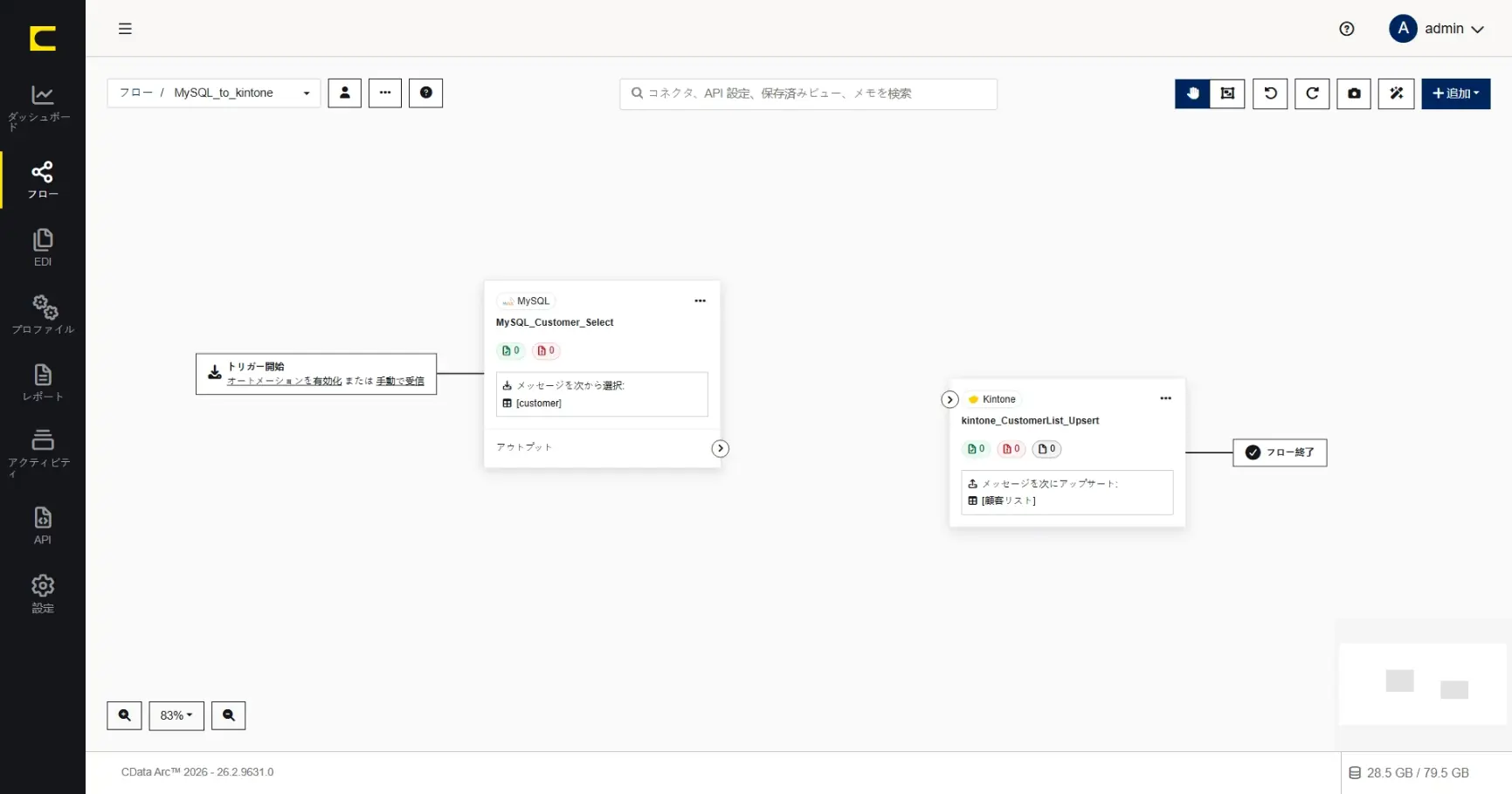This screenshot has height=794, width=1512.
Task: Open the Settings gear sidebar item
Action: (42, 594)
